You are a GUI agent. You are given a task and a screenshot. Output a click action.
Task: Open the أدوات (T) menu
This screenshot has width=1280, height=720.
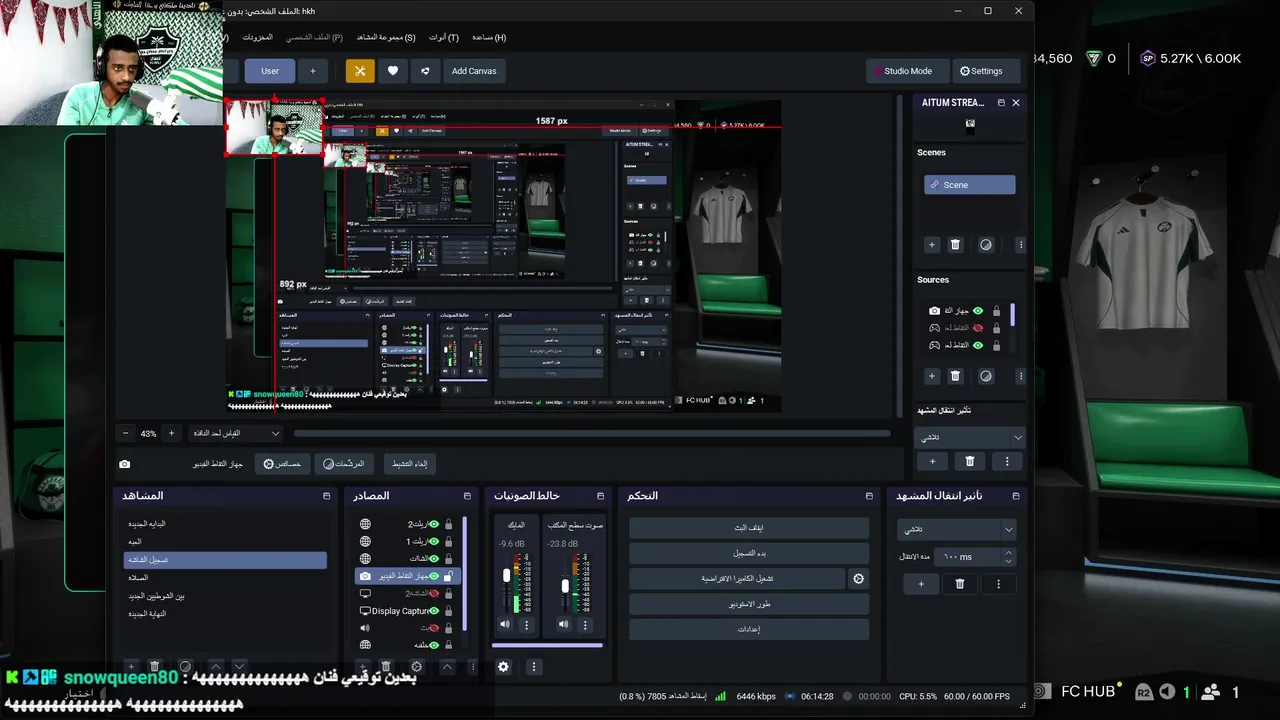pos(444,37)
